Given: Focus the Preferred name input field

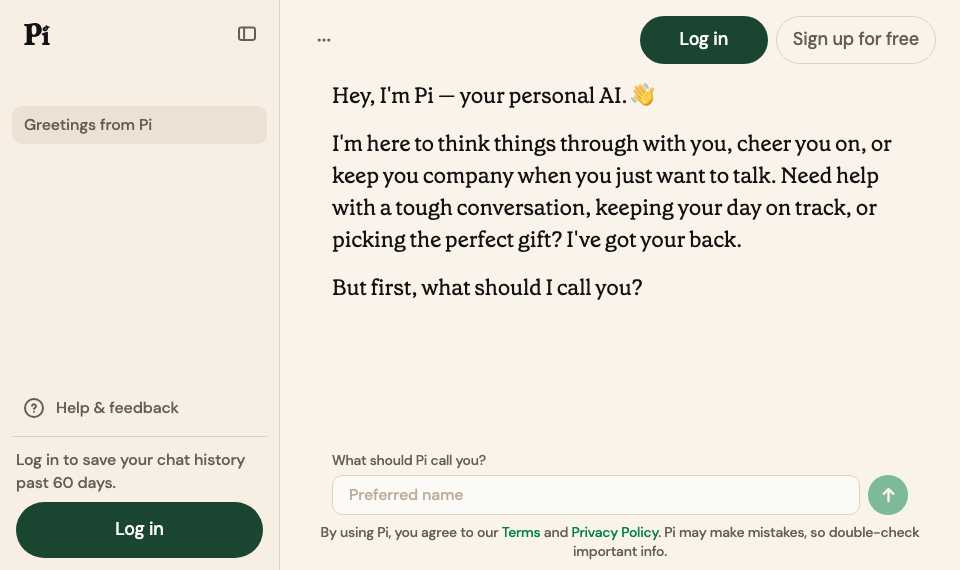Looking at the screenshot, I should [596, 495].
